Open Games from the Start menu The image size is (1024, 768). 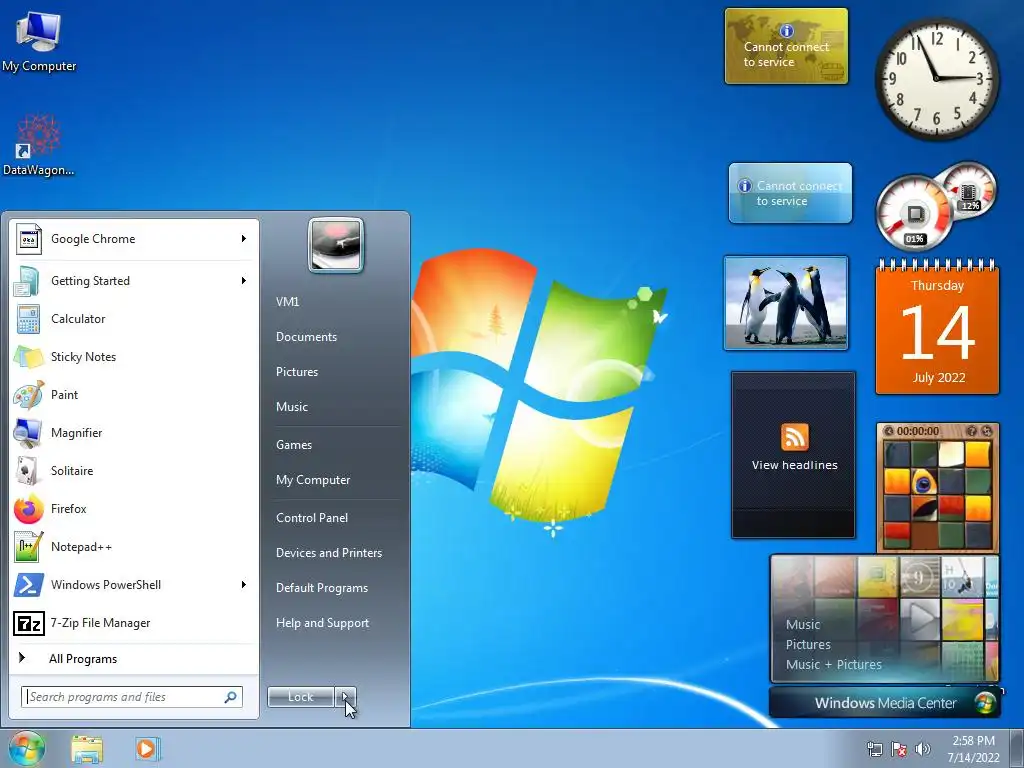(294, 445)
